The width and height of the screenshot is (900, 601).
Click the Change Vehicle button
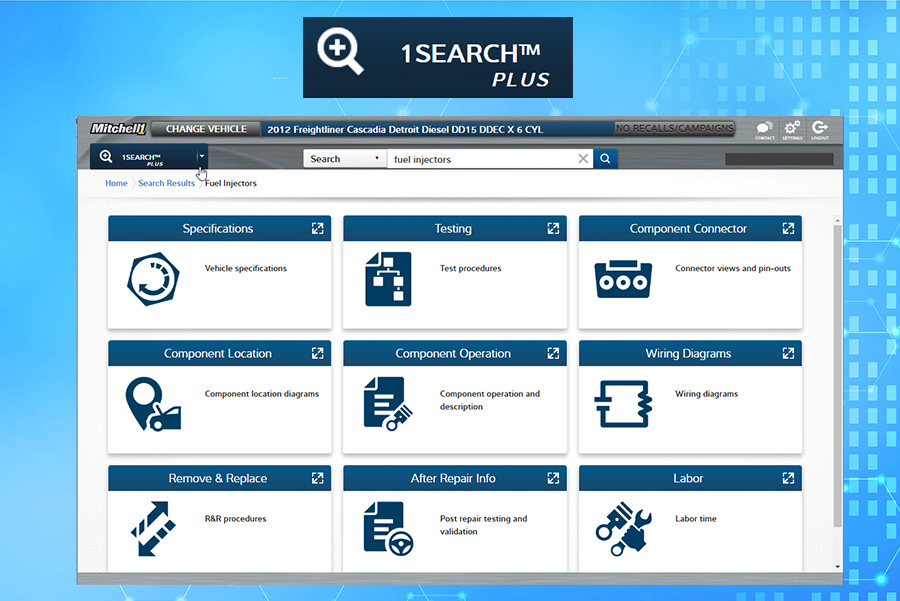click(206, 129)
